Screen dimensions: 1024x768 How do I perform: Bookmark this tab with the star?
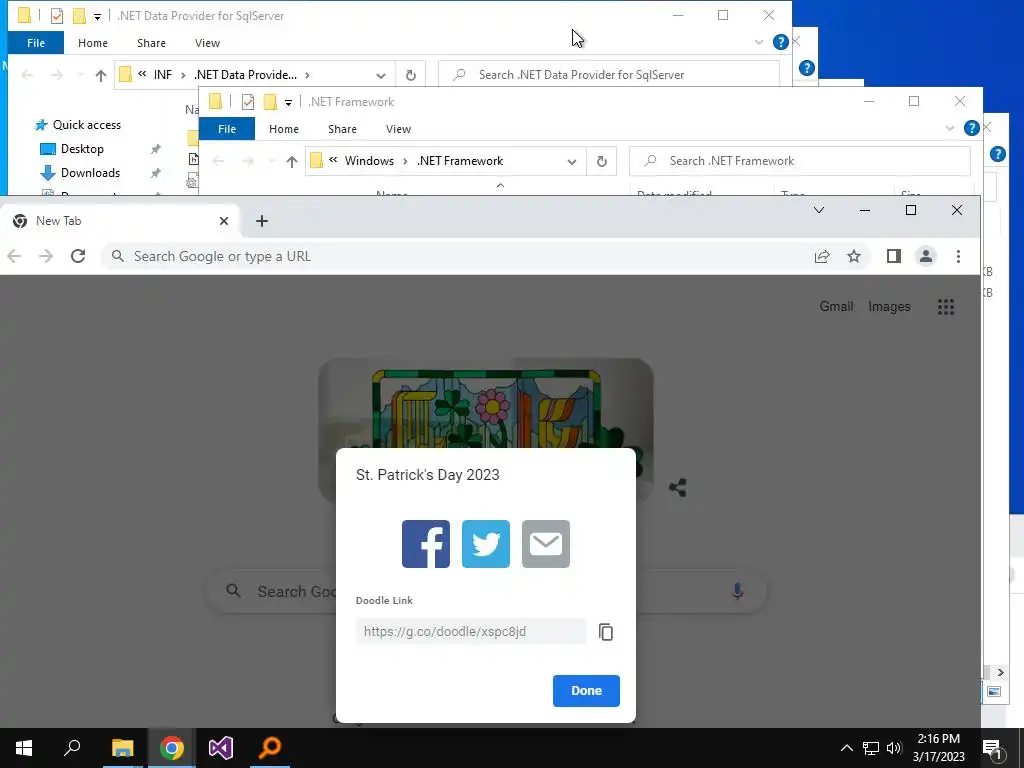(x=854, y=257)
